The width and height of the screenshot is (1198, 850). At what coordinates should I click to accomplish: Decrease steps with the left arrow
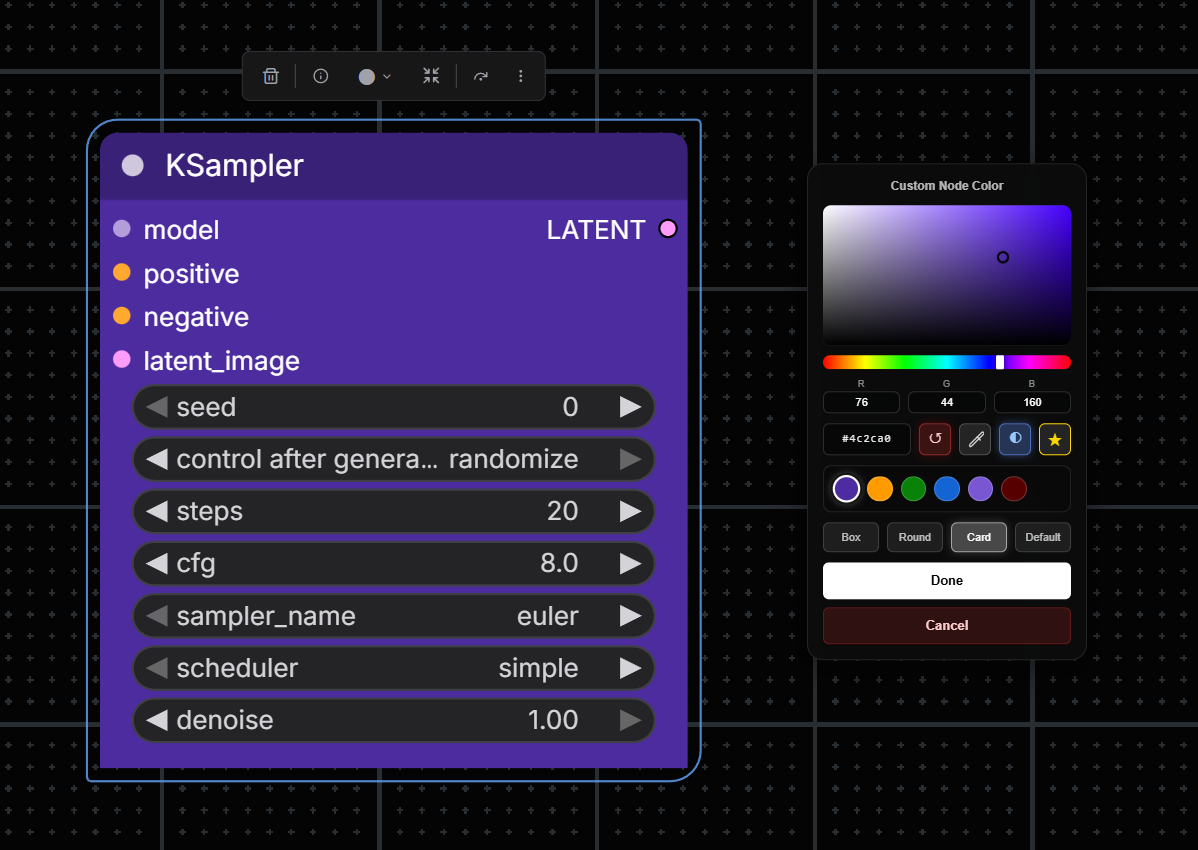tap(157, 511)
